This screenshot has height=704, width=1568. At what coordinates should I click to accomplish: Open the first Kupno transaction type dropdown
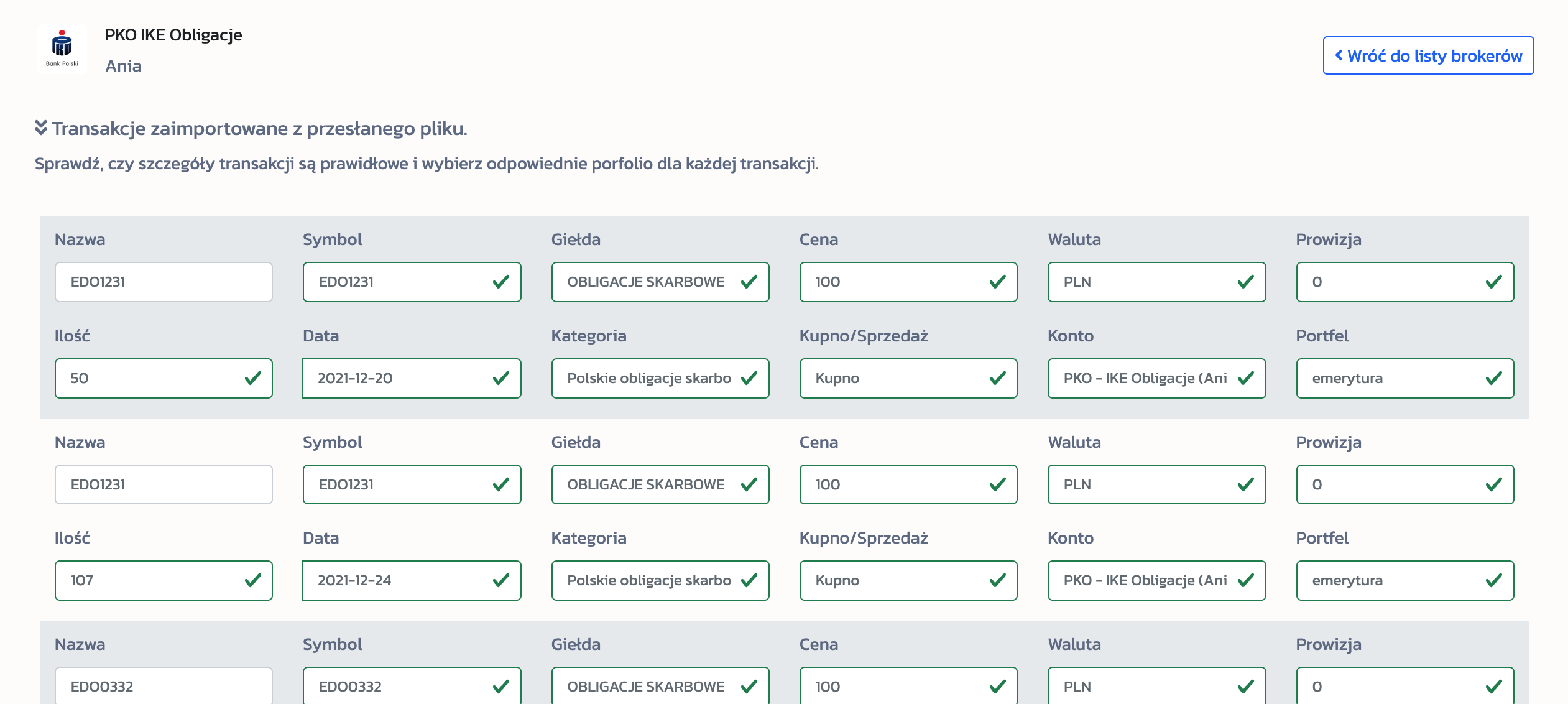(x=908, y=378)
